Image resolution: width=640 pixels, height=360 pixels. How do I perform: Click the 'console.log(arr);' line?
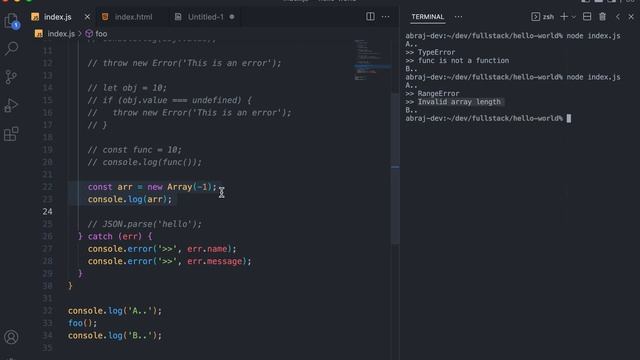(x=130, y=199)
